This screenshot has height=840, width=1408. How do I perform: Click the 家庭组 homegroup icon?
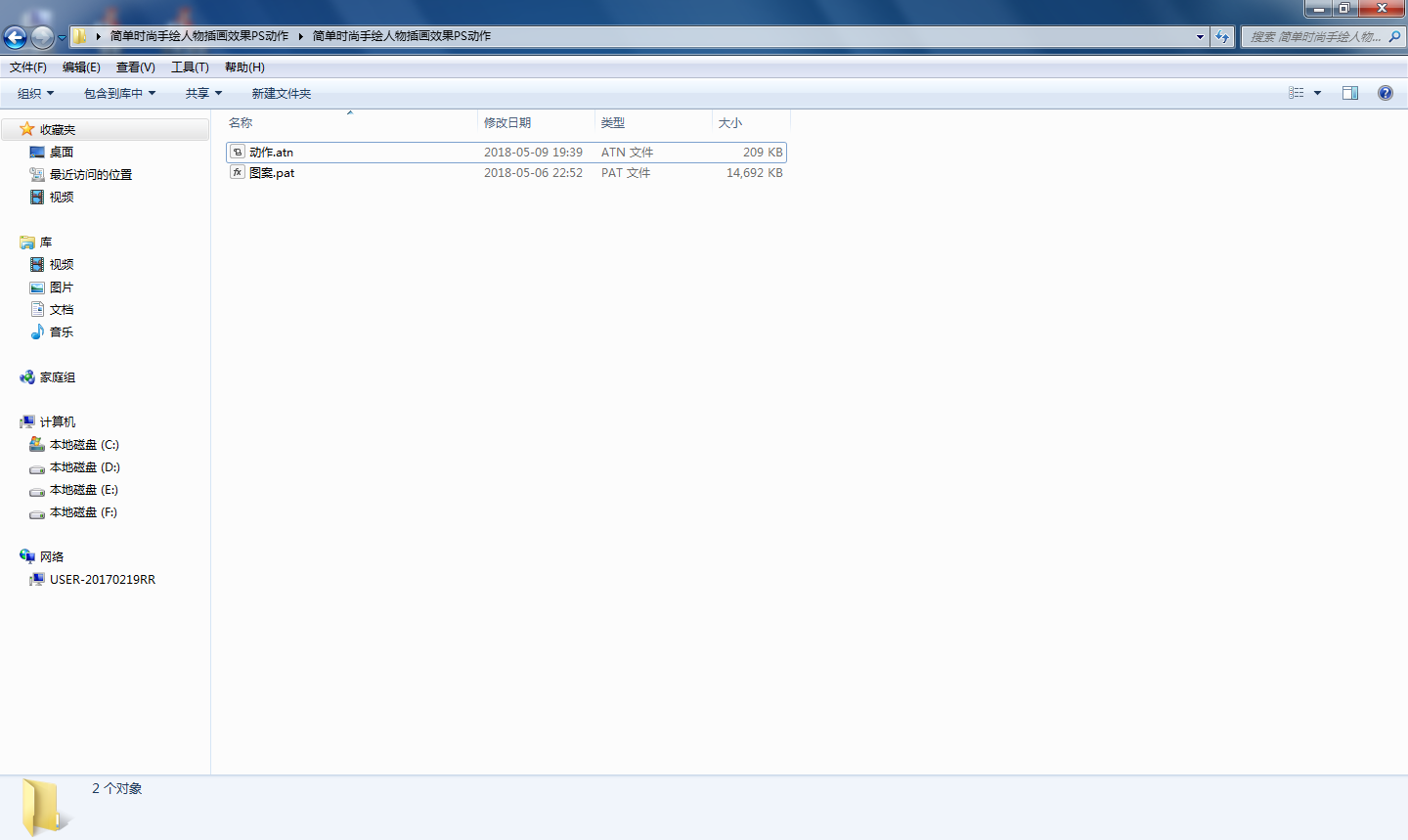(27, 376)
